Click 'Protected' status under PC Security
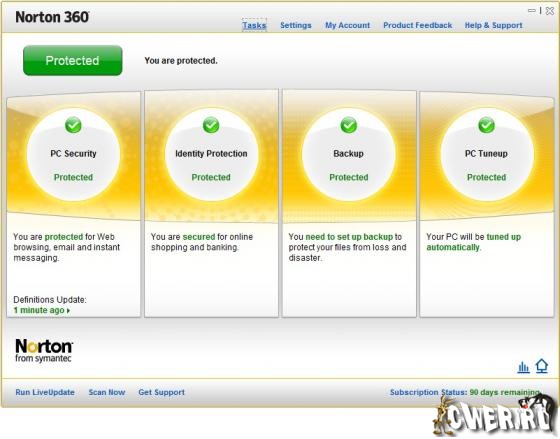The image size is (560, 439). pos(73,177)
